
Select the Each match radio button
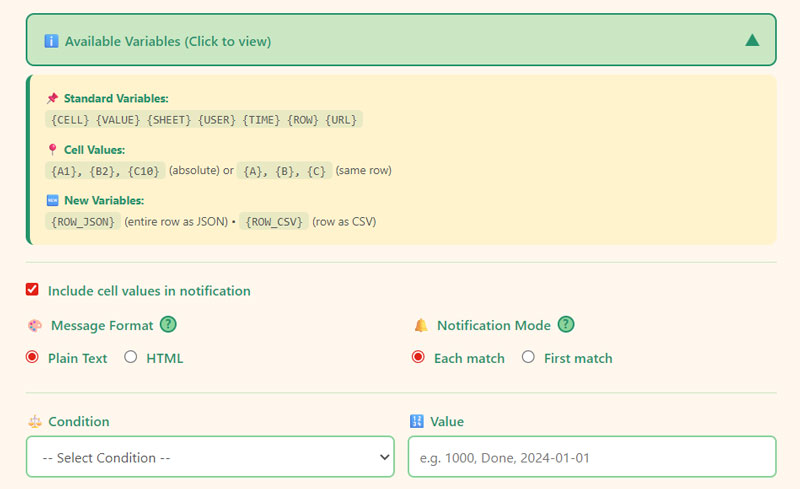[418, 357]
